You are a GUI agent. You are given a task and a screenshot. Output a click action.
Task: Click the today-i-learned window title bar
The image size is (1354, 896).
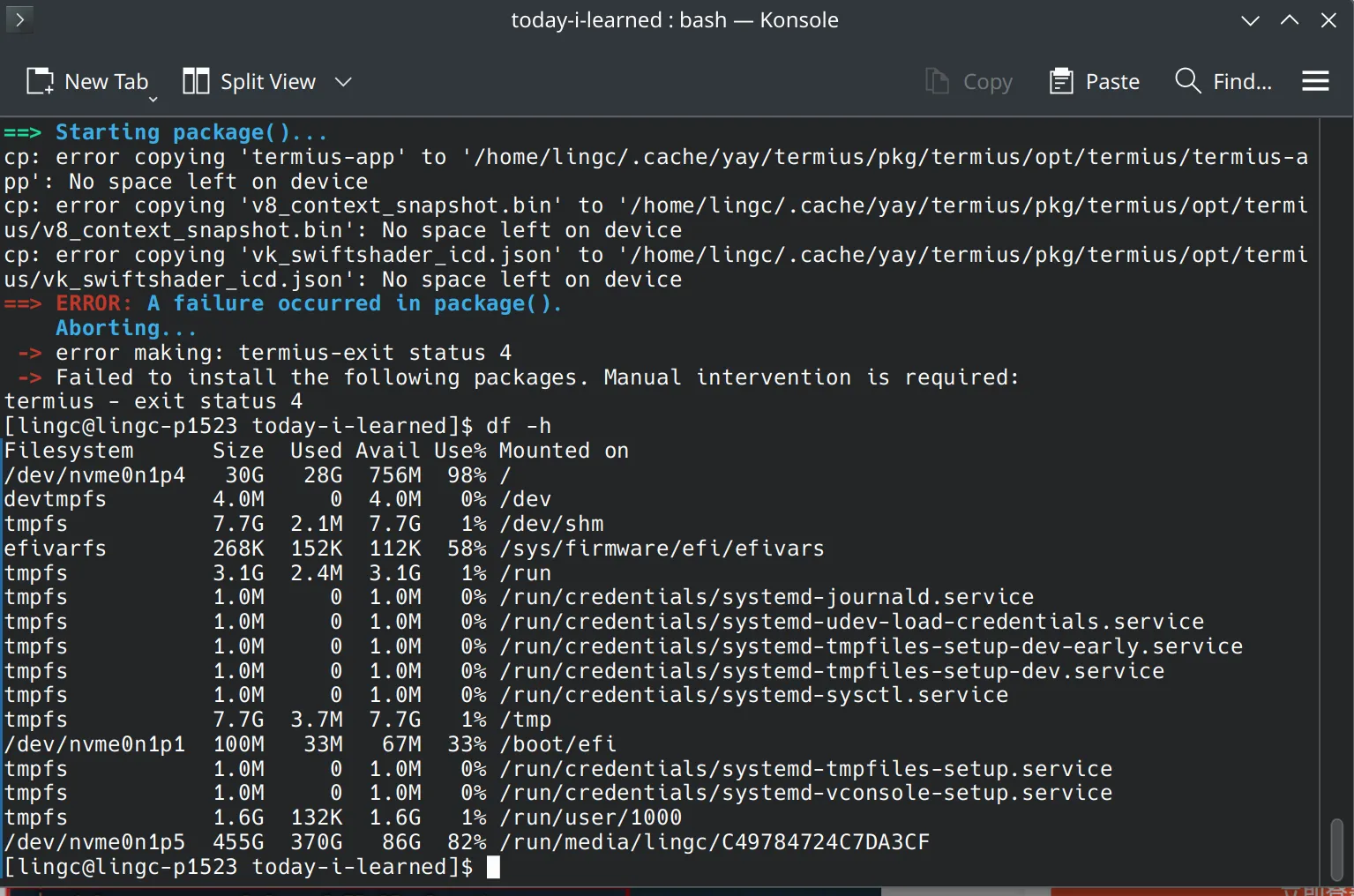675,20
